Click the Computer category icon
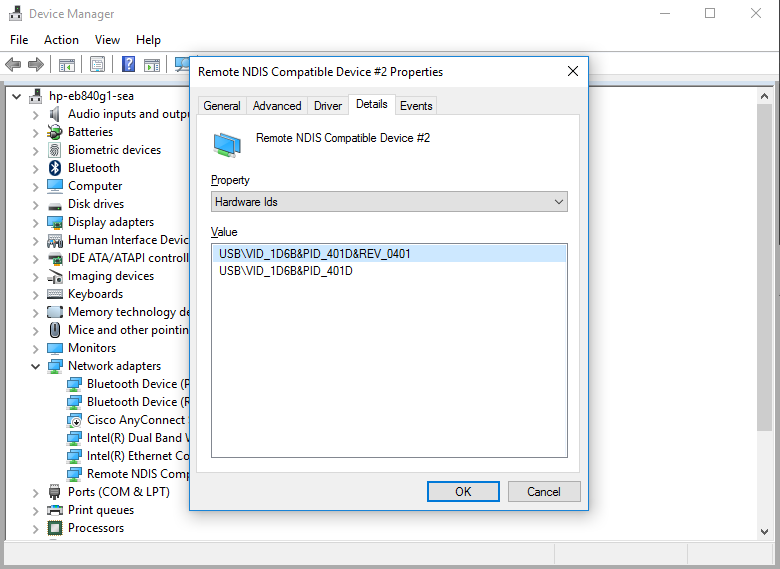Viewport: 780px width, 569px height. pyautogui.click(x=55, y=186)
